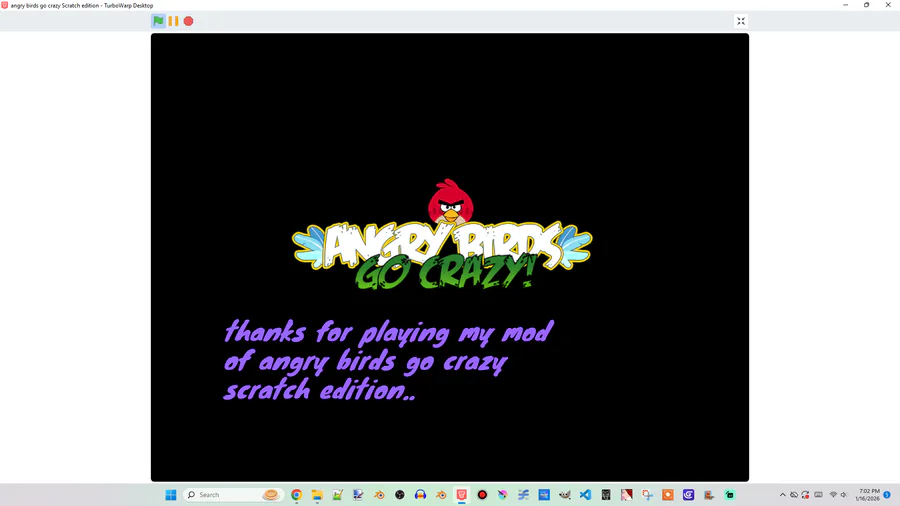The height and width of the screenshot is (506, 900).
Task: Minimize the TurboWarp Desktop window
Action: (845, 5)
